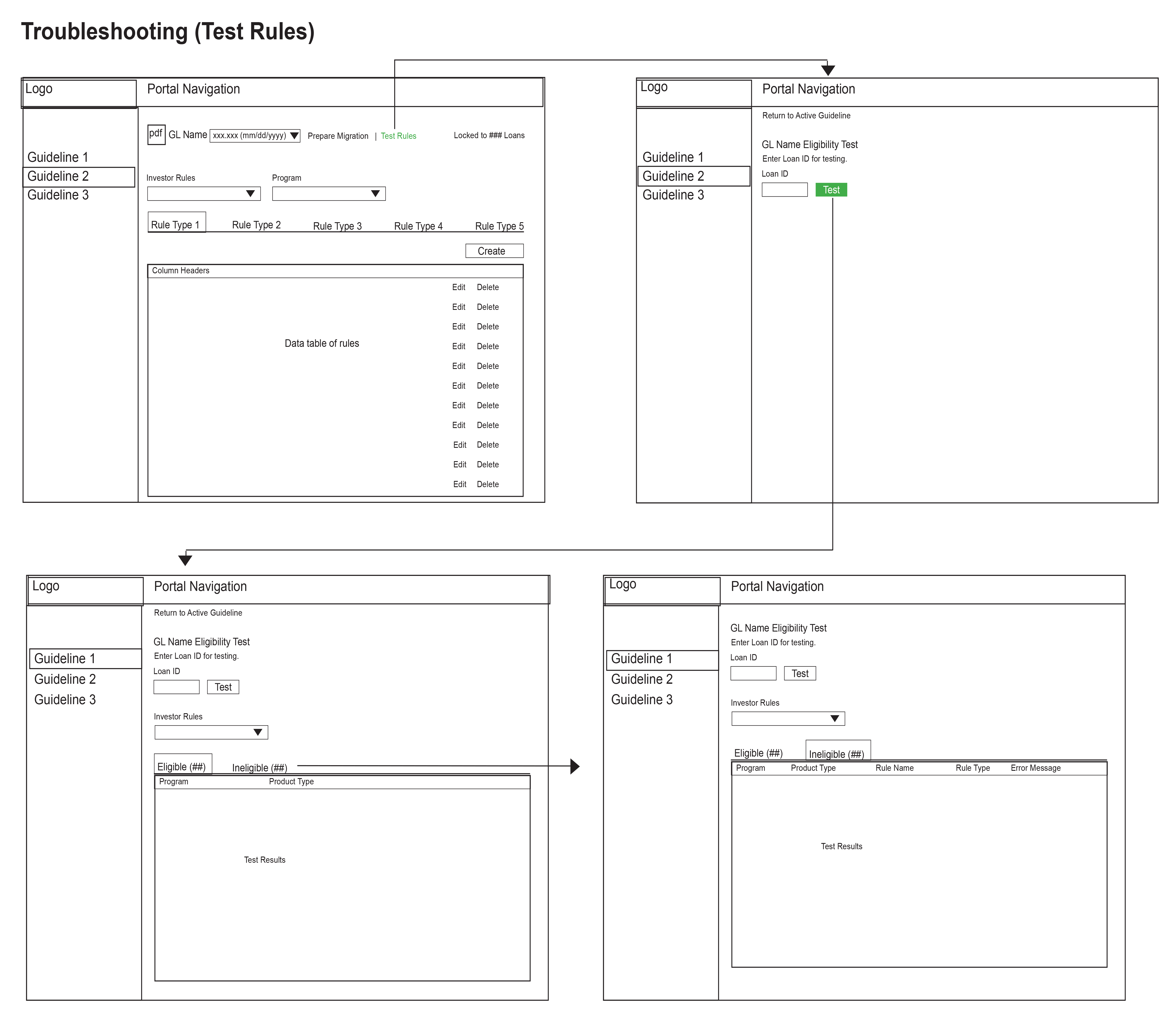Screen dimensions: 1176x1025
Task: Click the Logo in the bottom-left screen
Action: click(x=46, y=586)
